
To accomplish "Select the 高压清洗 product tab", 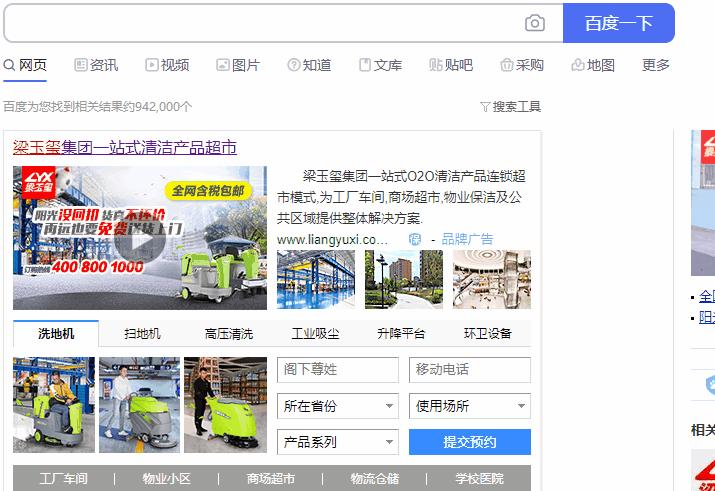I will tap(229, 334).
